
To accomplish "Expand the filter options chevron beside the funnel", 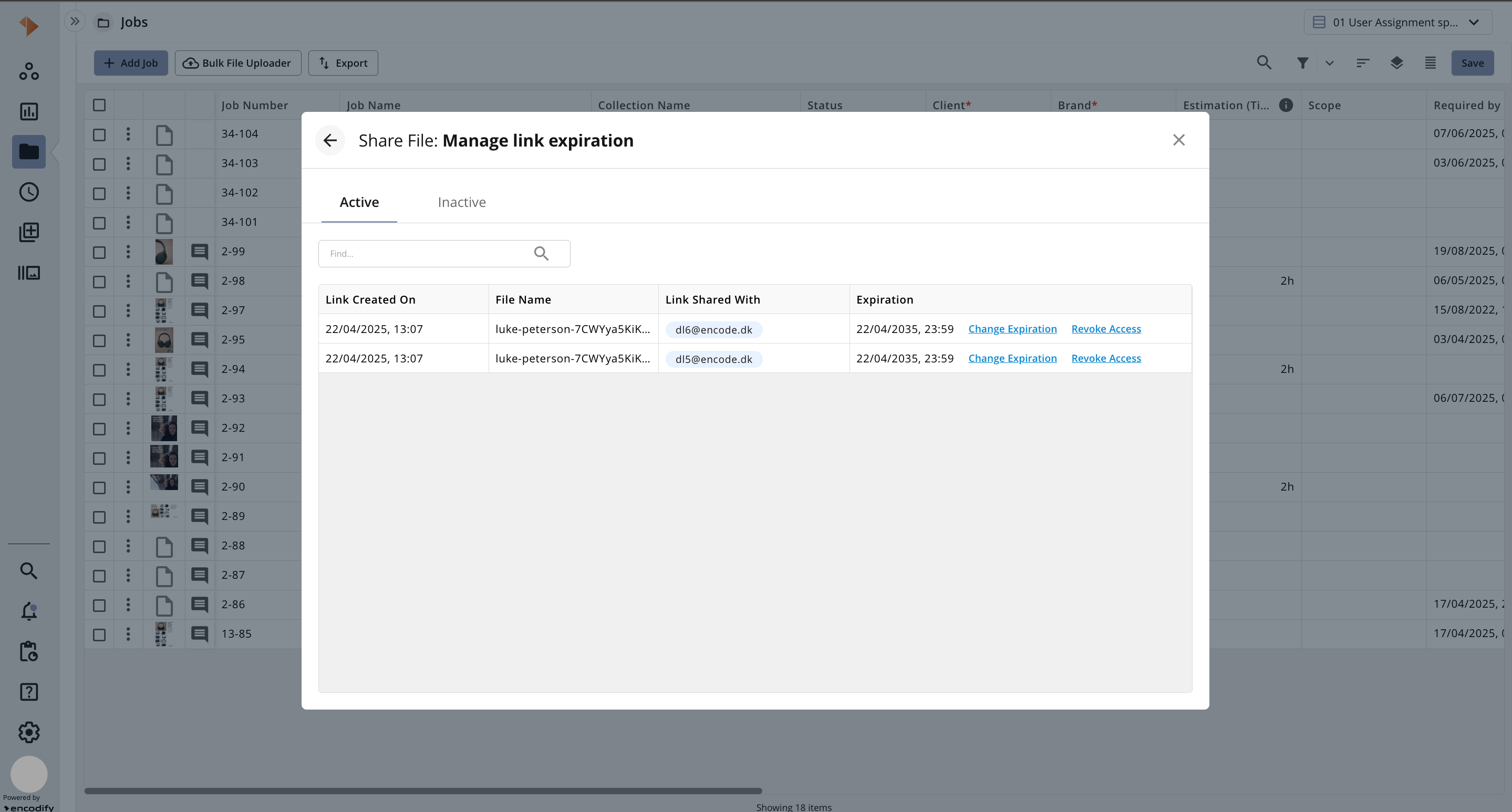I will (x=1330, y=63).
